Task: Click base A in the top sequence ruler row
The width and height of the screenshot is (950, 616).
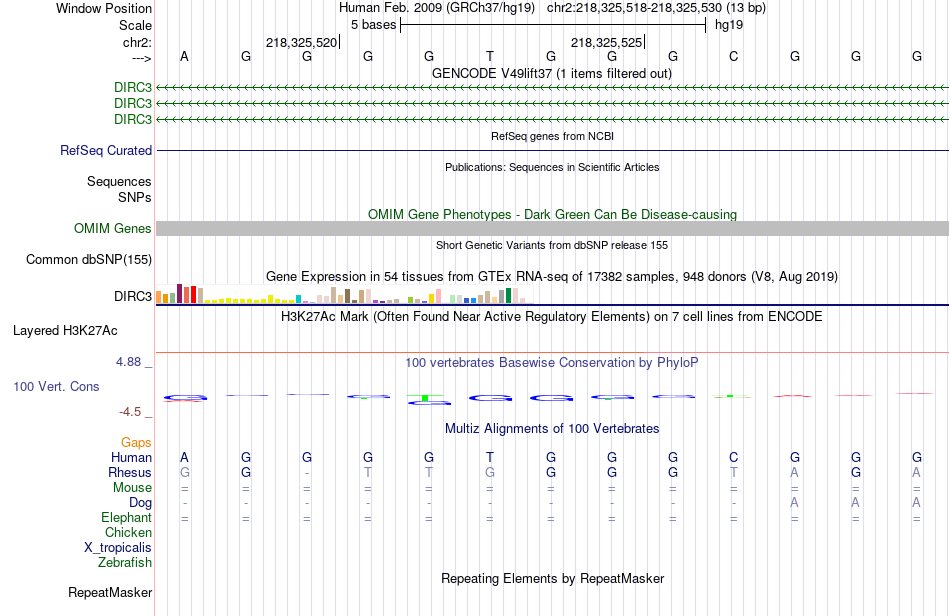Action: [184, 56]
